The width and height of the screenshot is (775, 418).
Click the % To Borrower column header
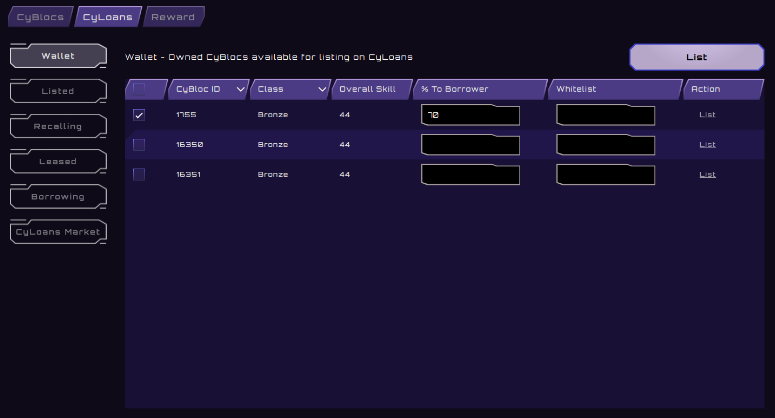click(x=480, y=89)
